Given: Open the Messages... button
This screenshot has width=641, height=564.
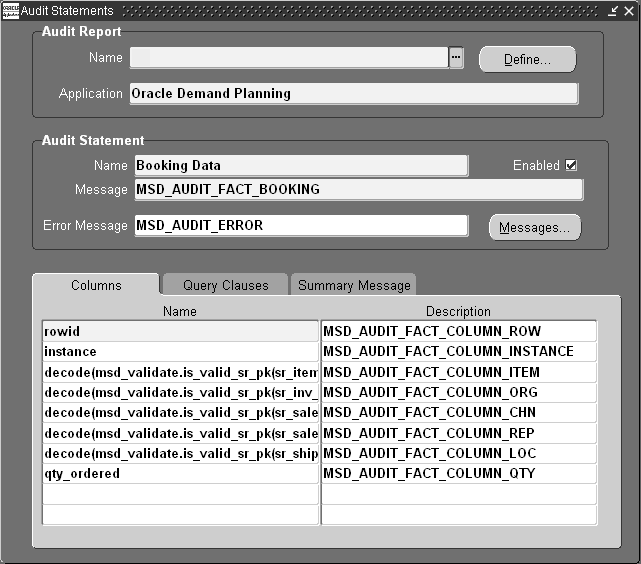Looking at the screenshot, I should point(535,227).
